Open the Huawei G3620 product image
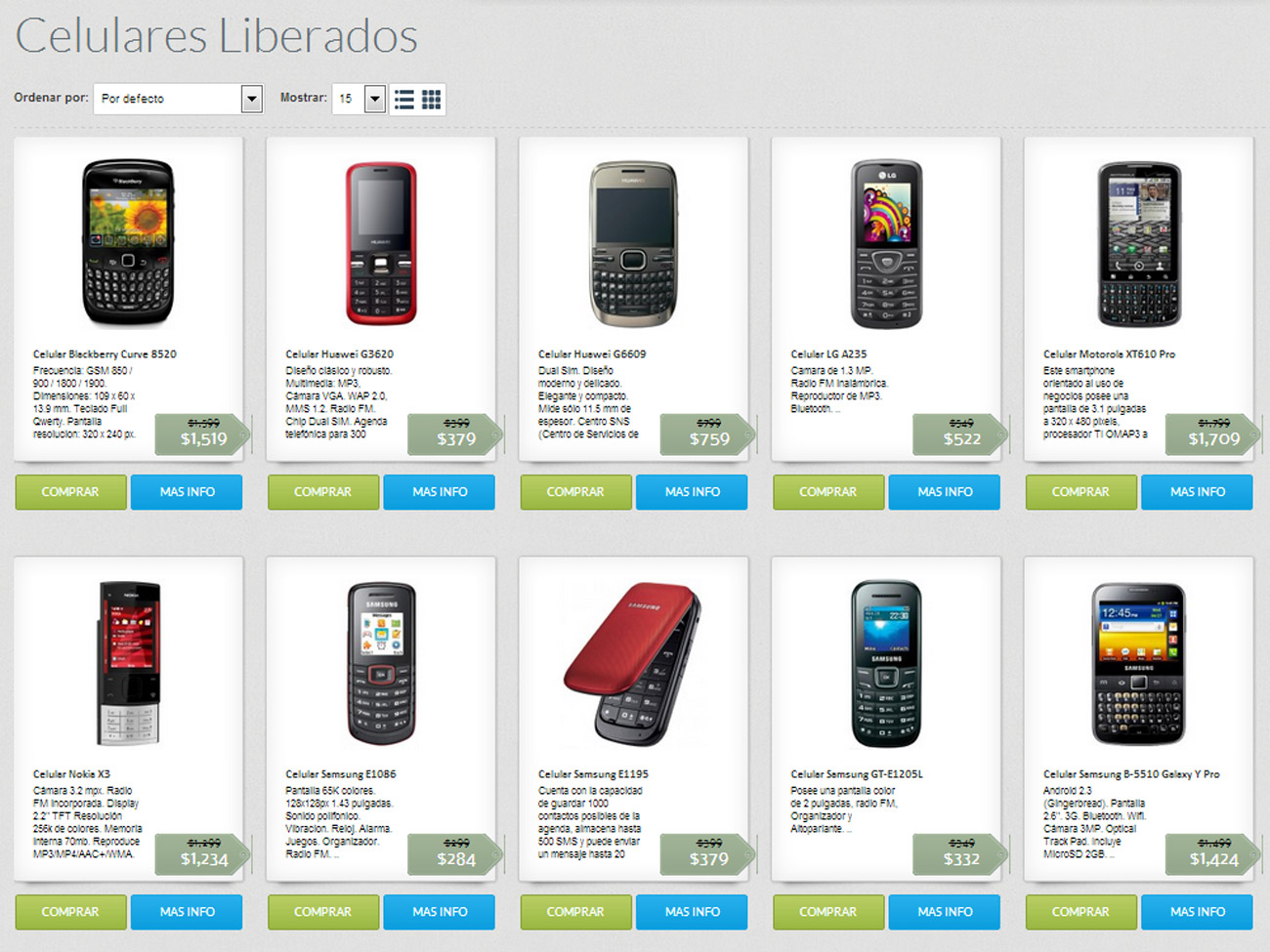Screen dimensions: 1270x952 (x=381, y=242)
